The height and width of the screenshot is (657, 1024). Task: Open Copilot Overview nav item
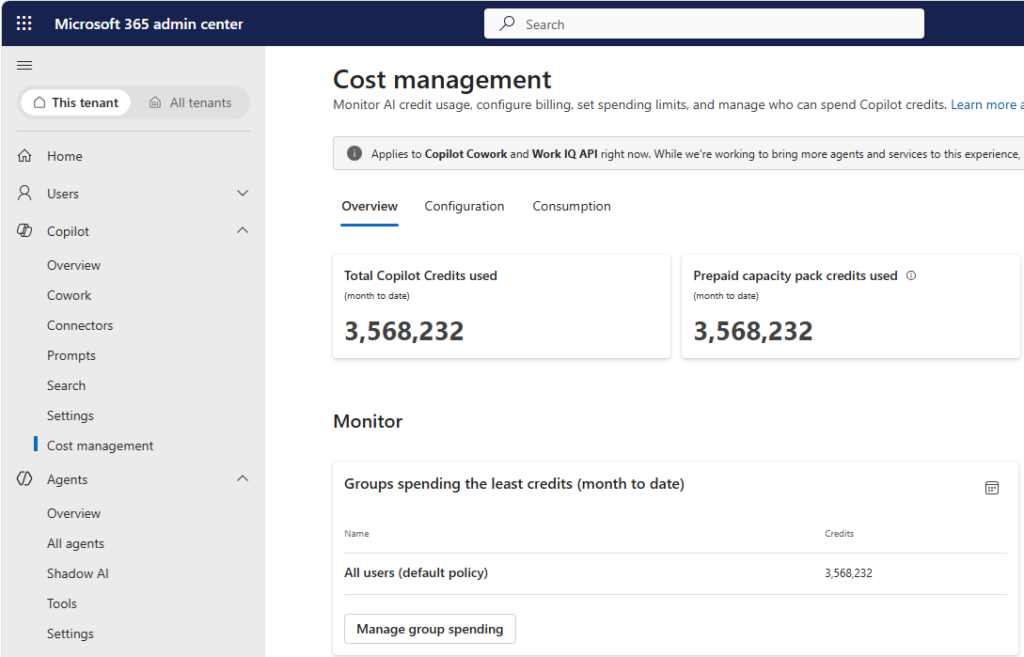pyautogui.click(x=74, y=265)
